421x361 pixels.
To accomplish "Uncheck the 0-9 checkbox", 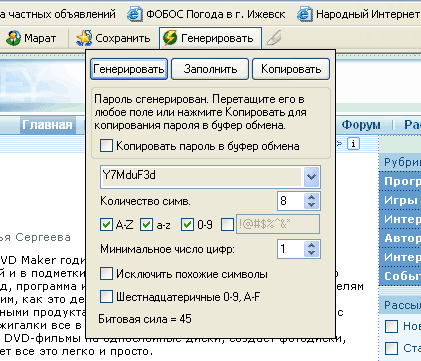I will click(x=187, y=225).
